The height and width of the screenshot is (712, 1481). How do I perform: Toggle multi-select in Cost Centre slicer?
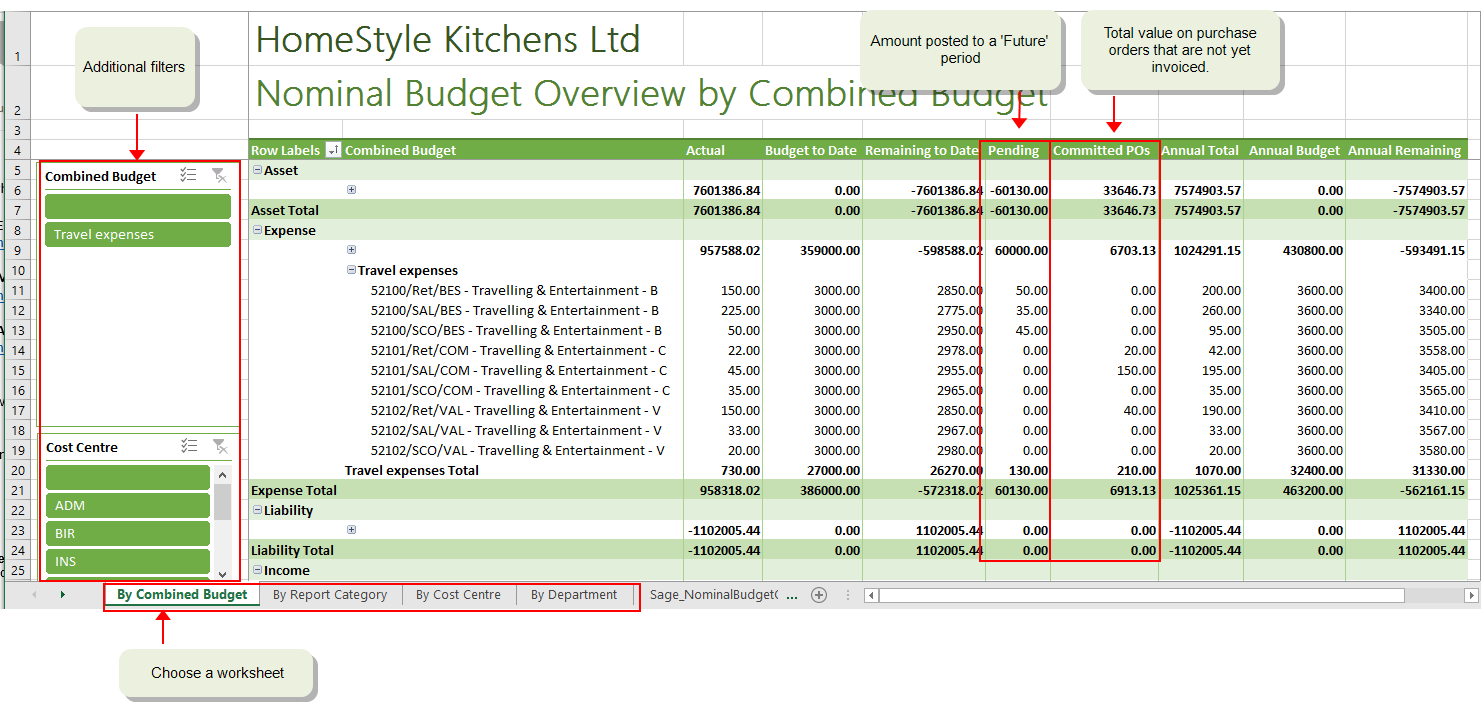(188, 446)
